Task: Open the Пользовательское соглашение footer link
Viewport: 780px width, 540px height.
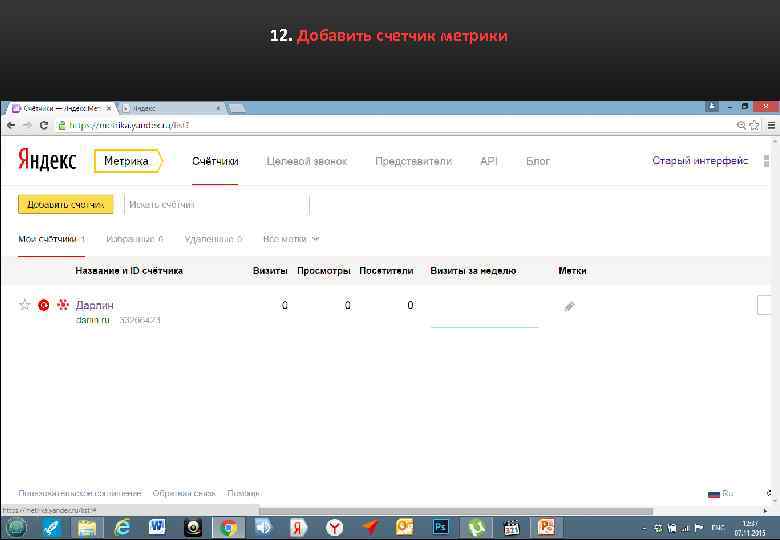Action: tap(80, 493)
